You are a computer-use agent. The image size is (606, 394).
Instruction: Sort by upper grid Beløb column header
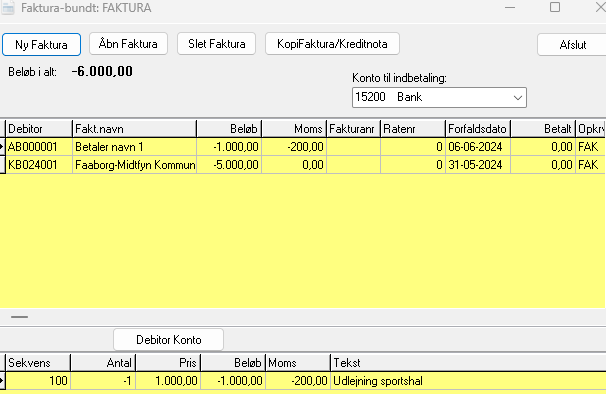tap(229, 129)
